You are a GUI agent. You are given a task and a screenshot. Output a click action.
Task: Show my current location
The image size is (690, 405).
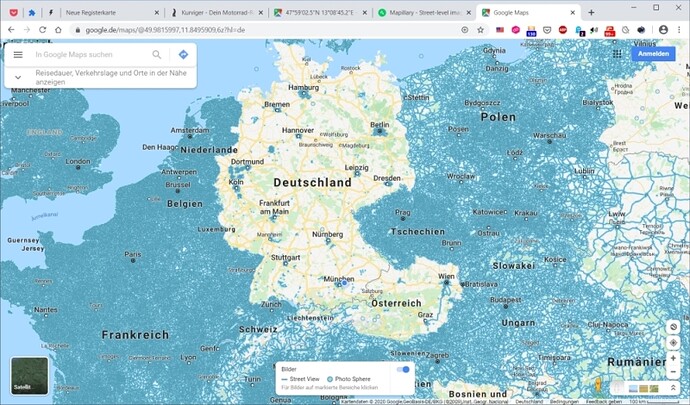pyautogui.click(x=673, y=342)
